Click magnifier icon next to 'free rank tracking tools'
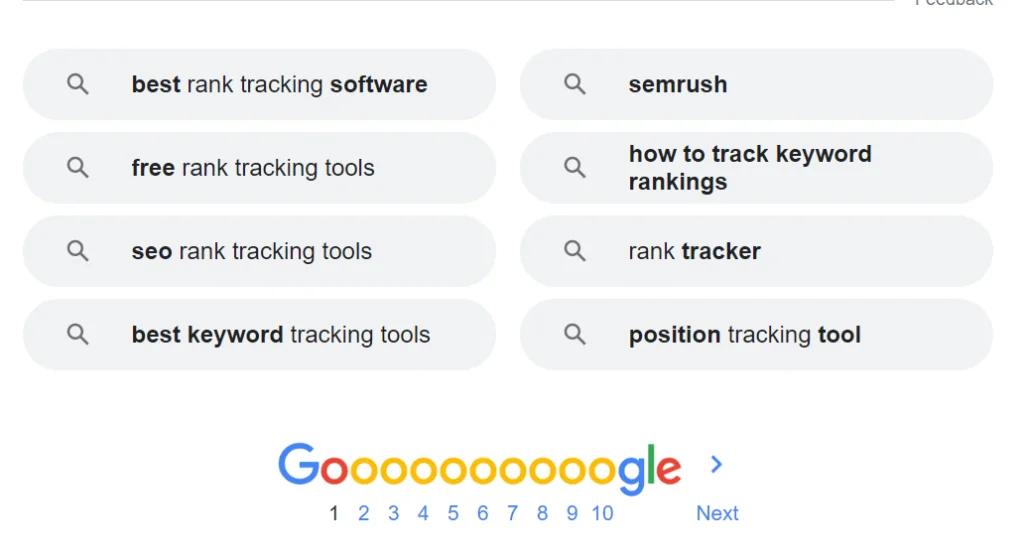The height and width of the screenshot is (559, 1024). click(78, 168)
